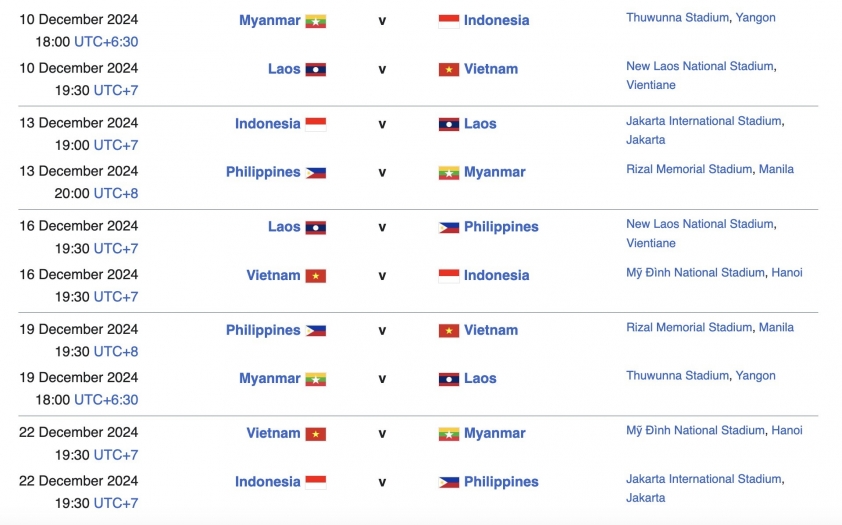Click Laos flag in Indonesia v Laos row
The height and width of the screenshot is (525, 842).
tap(448, 125)
